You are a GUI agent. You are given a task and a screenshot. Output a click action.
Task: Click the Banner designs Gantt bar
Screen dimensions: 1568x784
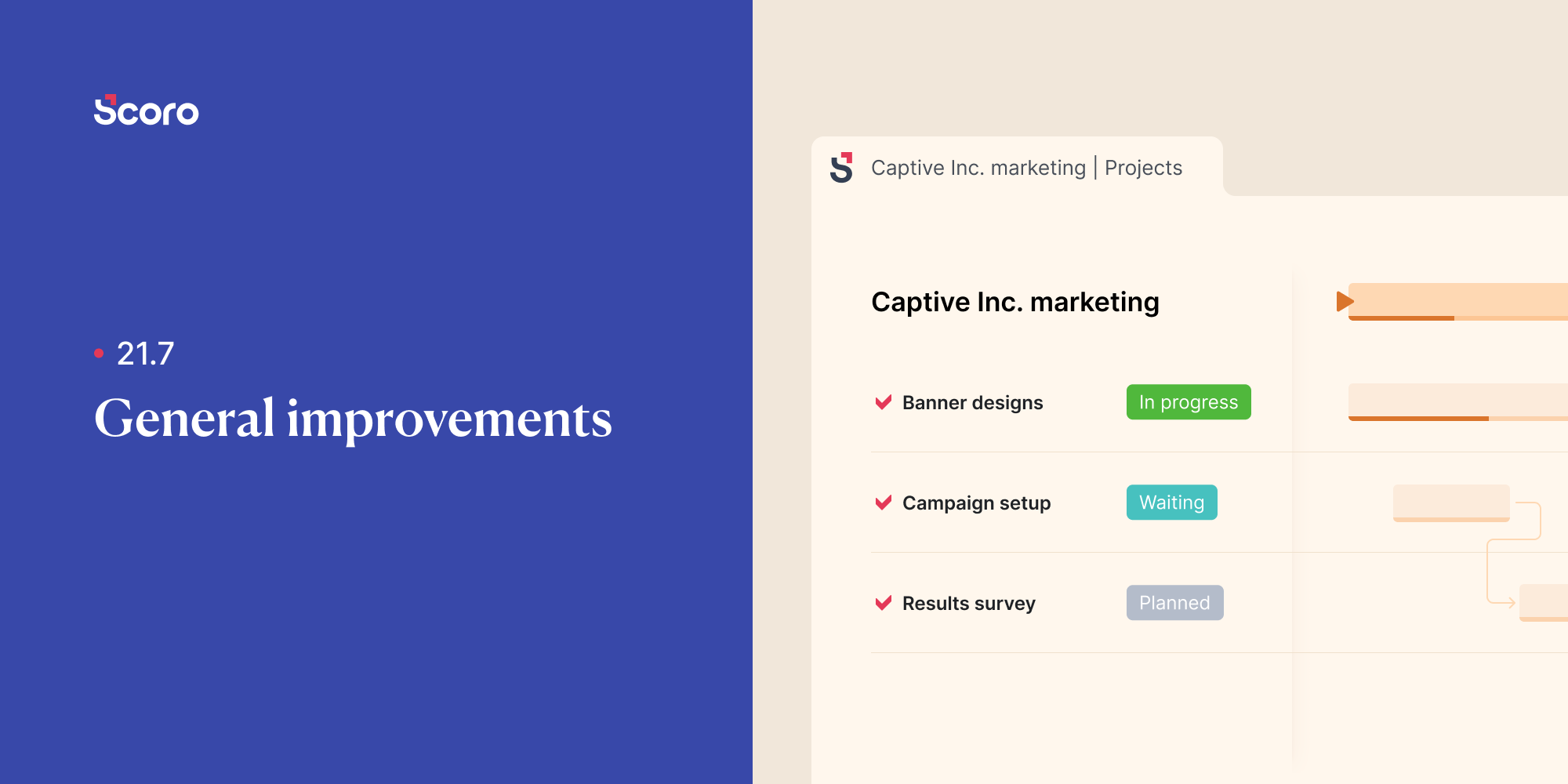coord(1458,402)
